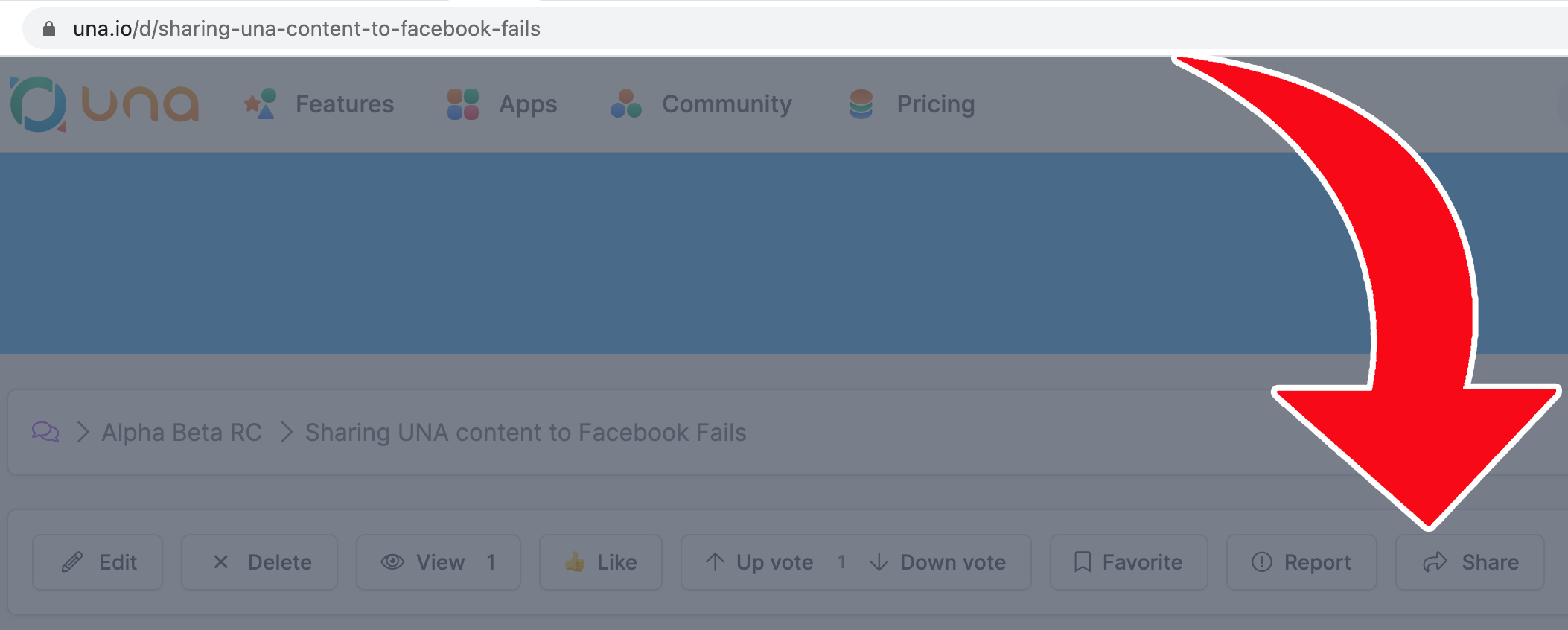Click the Share button
Viewport: 1568px width, 630px height.
[x=1470, y=562]
